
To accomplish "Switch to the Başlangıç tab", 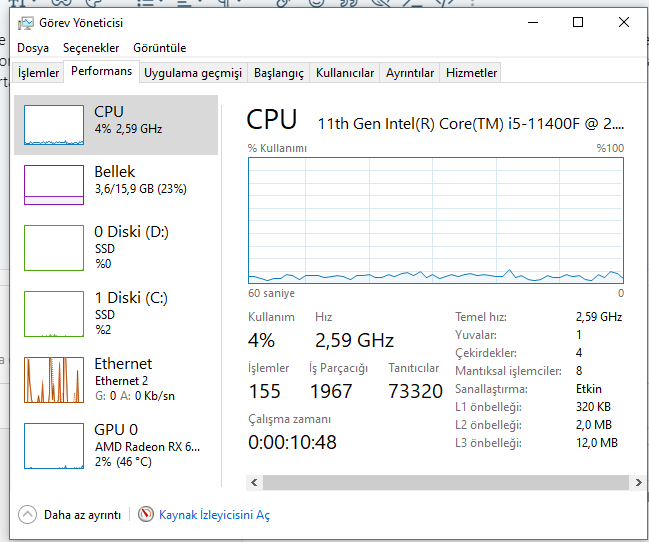I will 278,73.
